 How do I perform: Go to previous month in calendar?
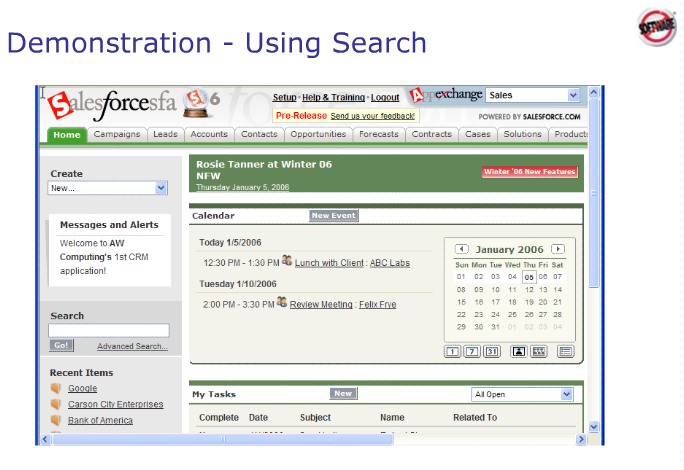pos(461,249)
